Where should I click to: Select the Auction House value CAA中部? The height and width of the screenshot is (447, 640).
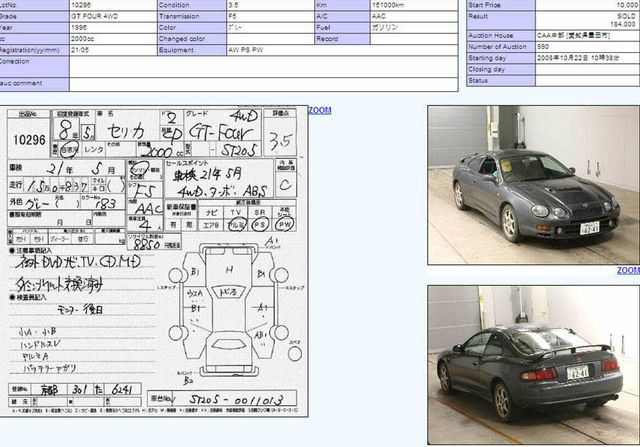pyautogui.click(x=551, y=36)
